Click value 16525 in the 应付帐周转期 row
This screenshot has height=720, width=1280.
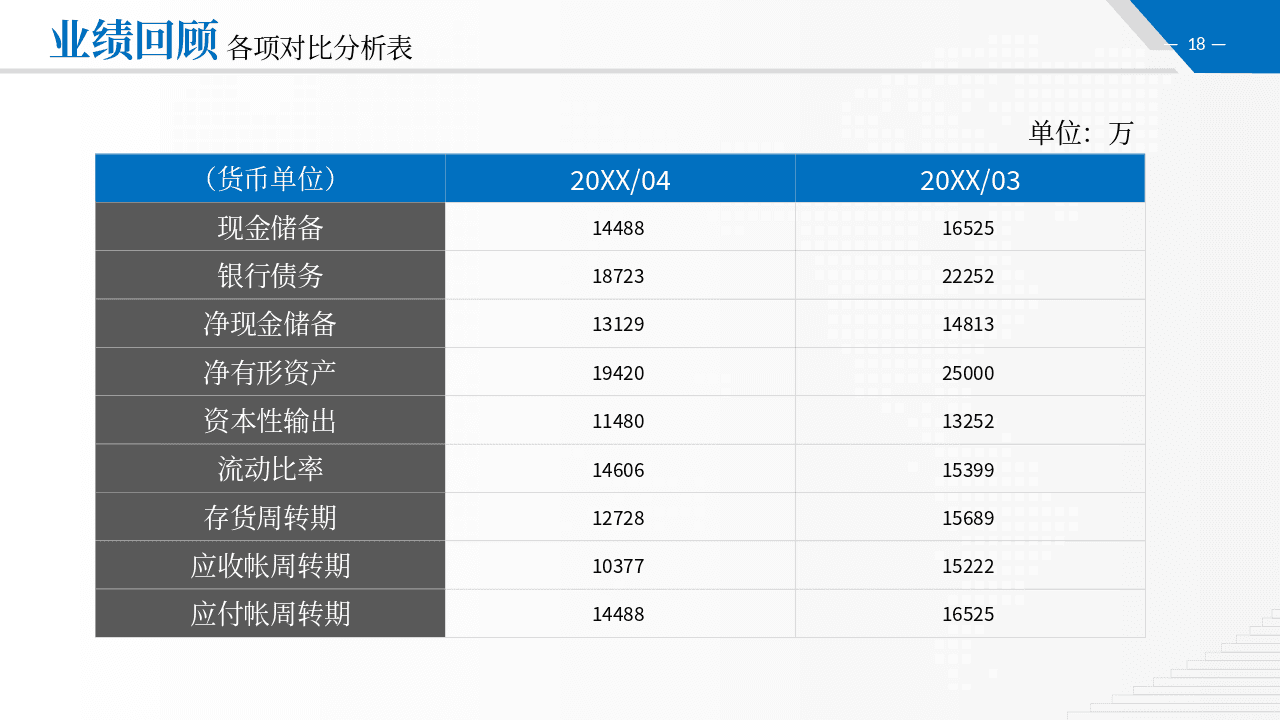[970, 613]
